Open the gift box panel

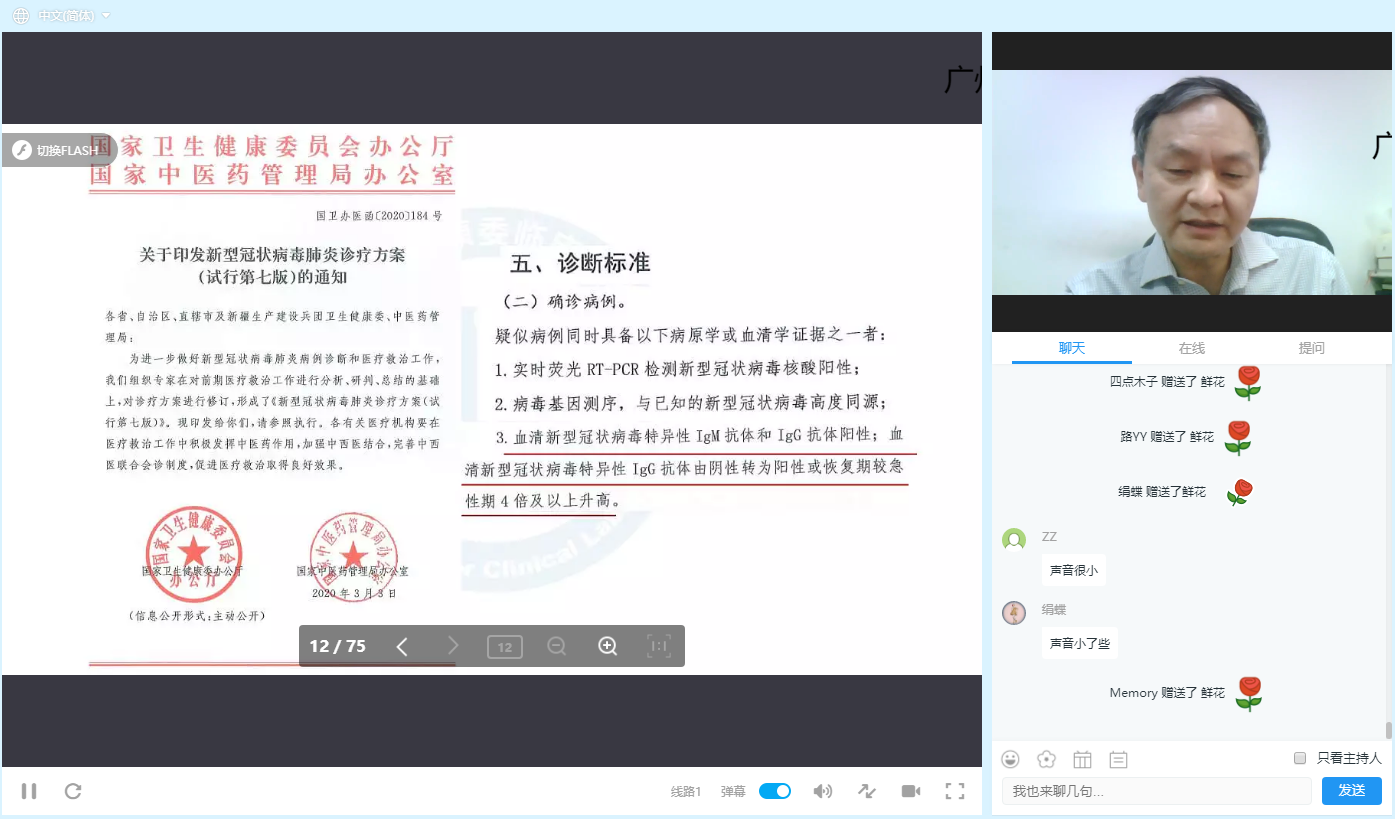1082,759
